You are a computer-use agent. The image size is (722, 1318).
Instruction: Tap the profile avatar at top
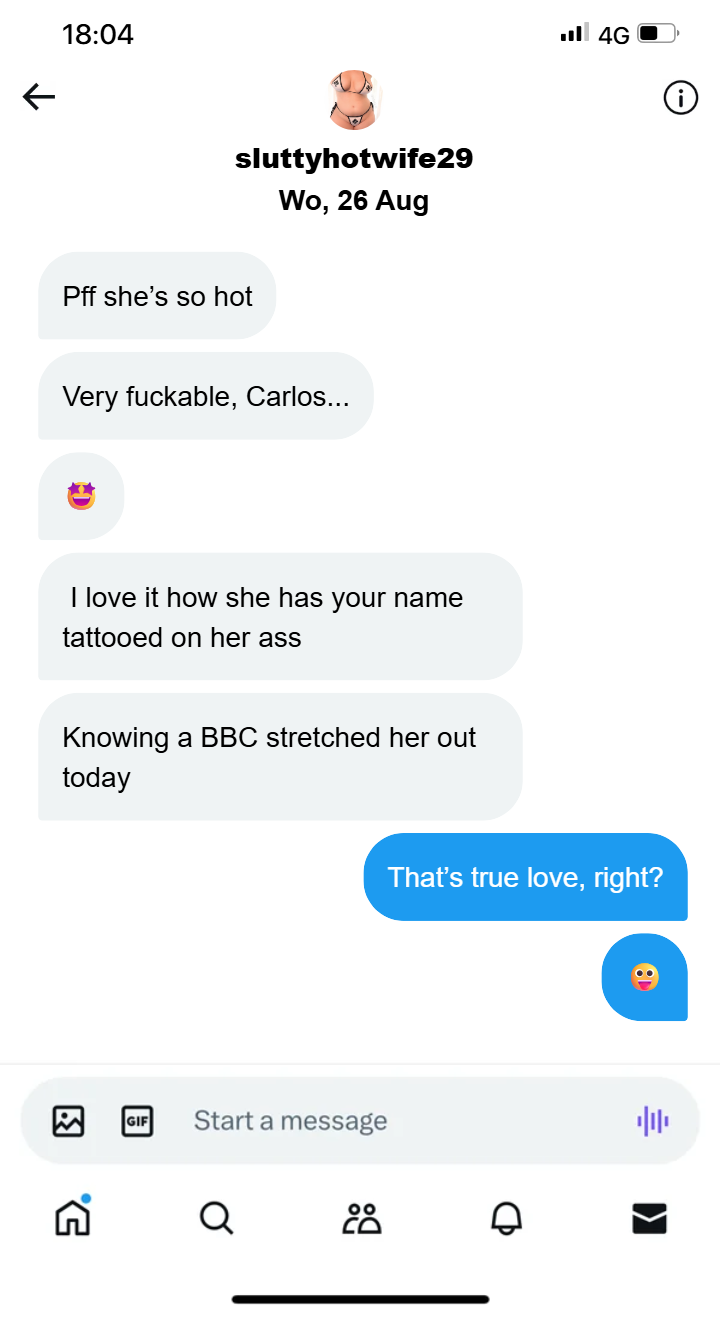point(355,100)
